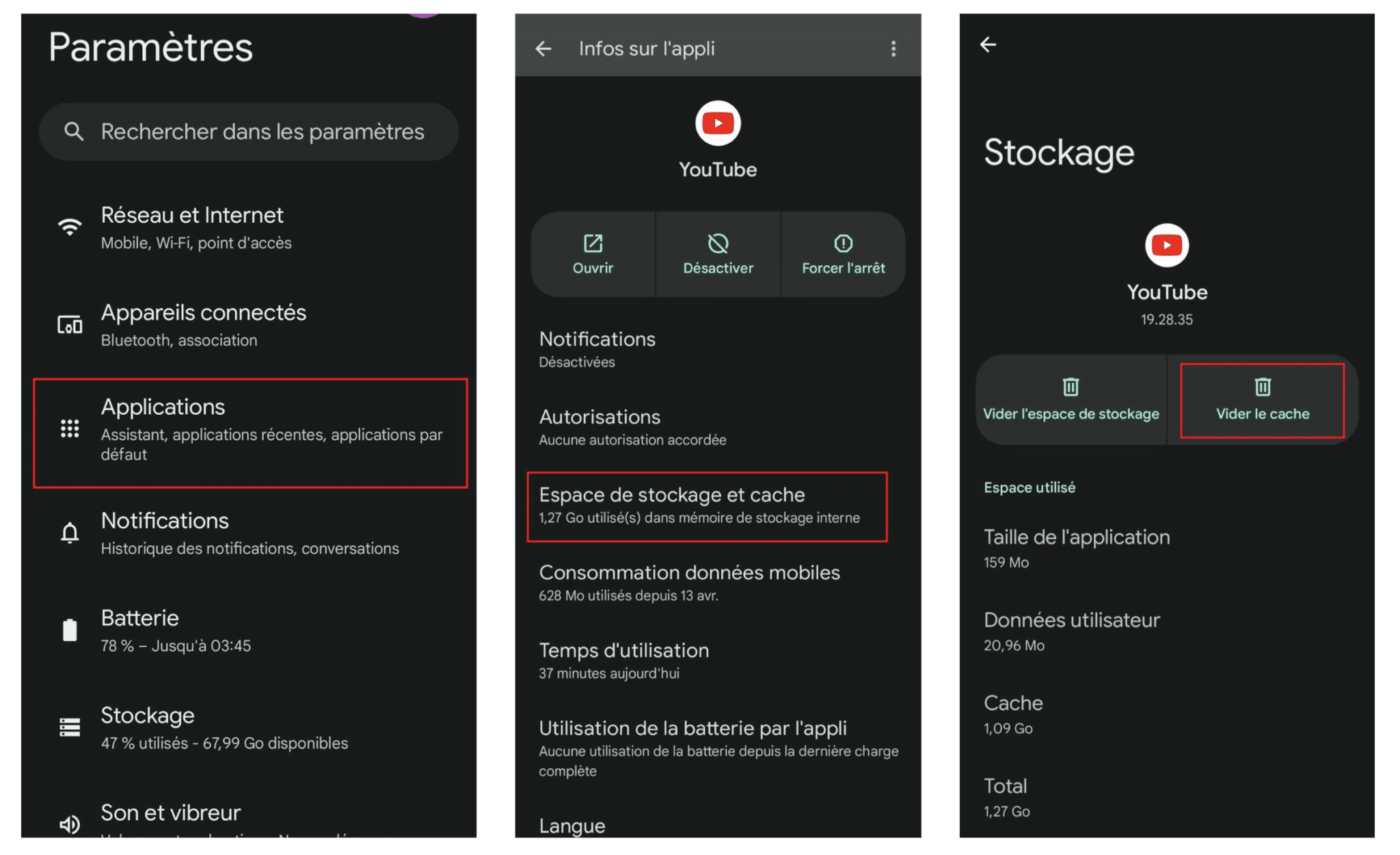Click the 37 minutes aujourd'hui subtitle

pos(609,674)
